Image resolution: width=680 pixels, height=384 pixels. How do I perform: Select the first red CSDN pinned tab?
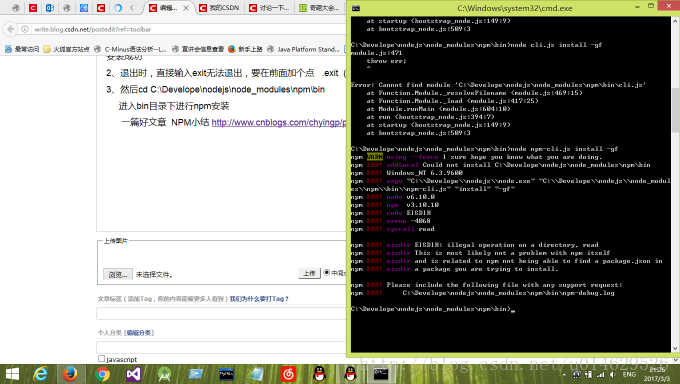(33, 8)
